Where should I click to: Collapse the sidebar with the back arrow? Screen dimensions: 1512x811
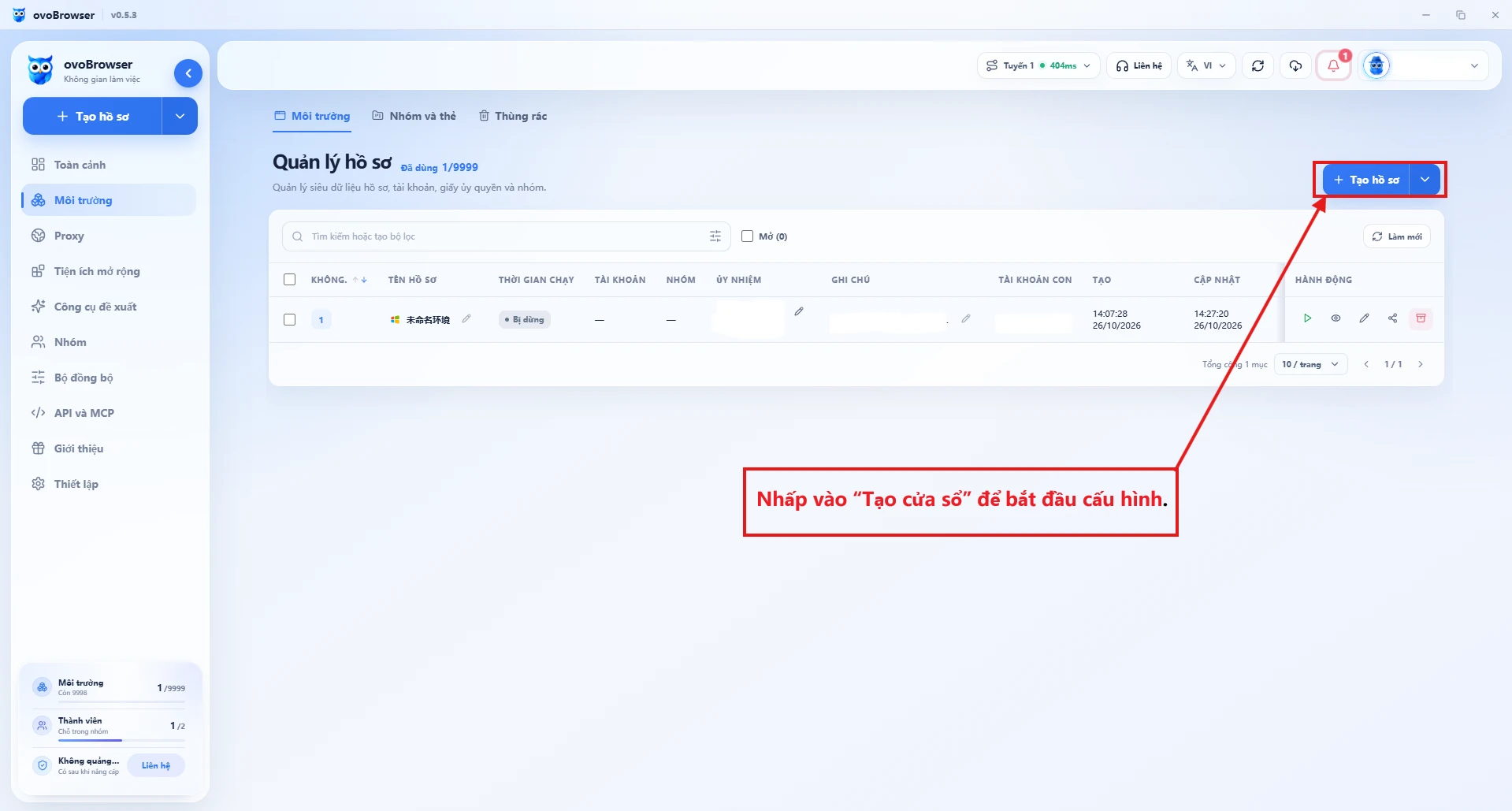[x=188, y=73]
